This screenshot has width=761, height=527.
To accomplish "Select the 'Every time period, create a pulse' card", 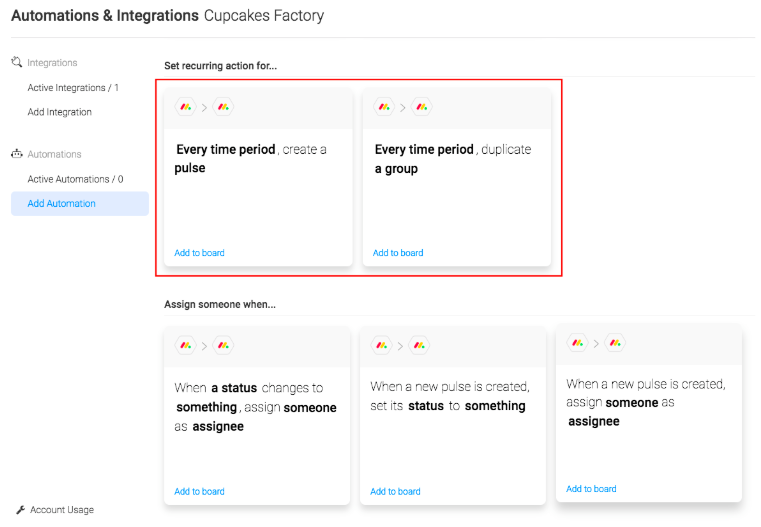I will [x=257, y=180].
